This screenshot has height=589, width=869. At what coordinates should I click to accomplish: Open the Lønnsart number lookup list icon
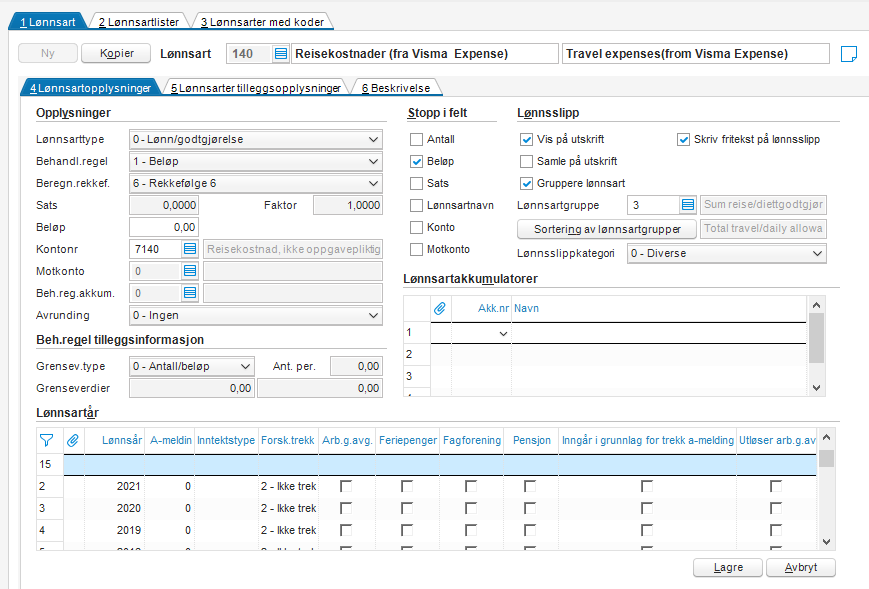(x=281, y=54)
